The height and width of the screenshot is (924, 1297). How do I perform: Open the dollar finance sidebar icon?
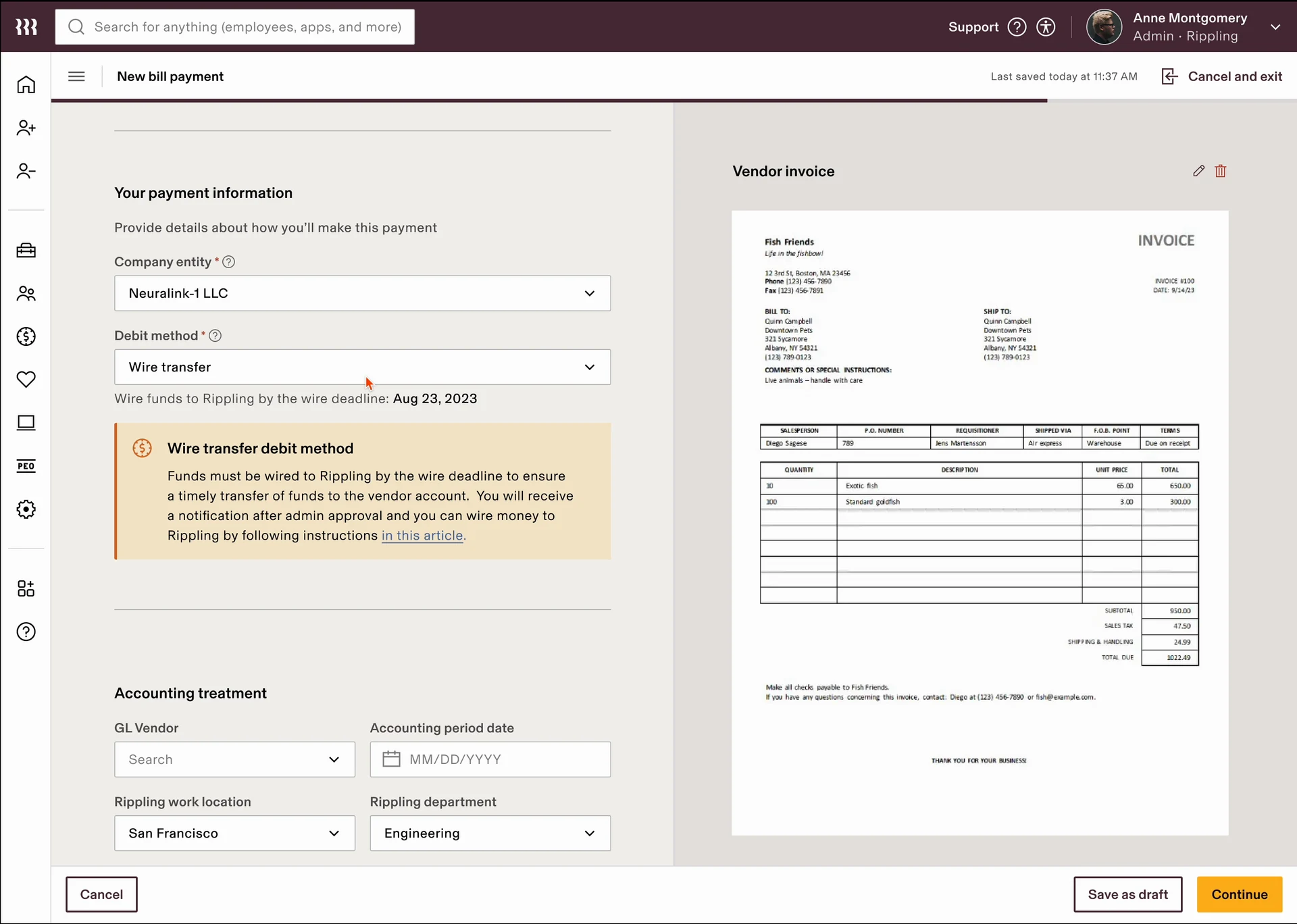(26, 336)
